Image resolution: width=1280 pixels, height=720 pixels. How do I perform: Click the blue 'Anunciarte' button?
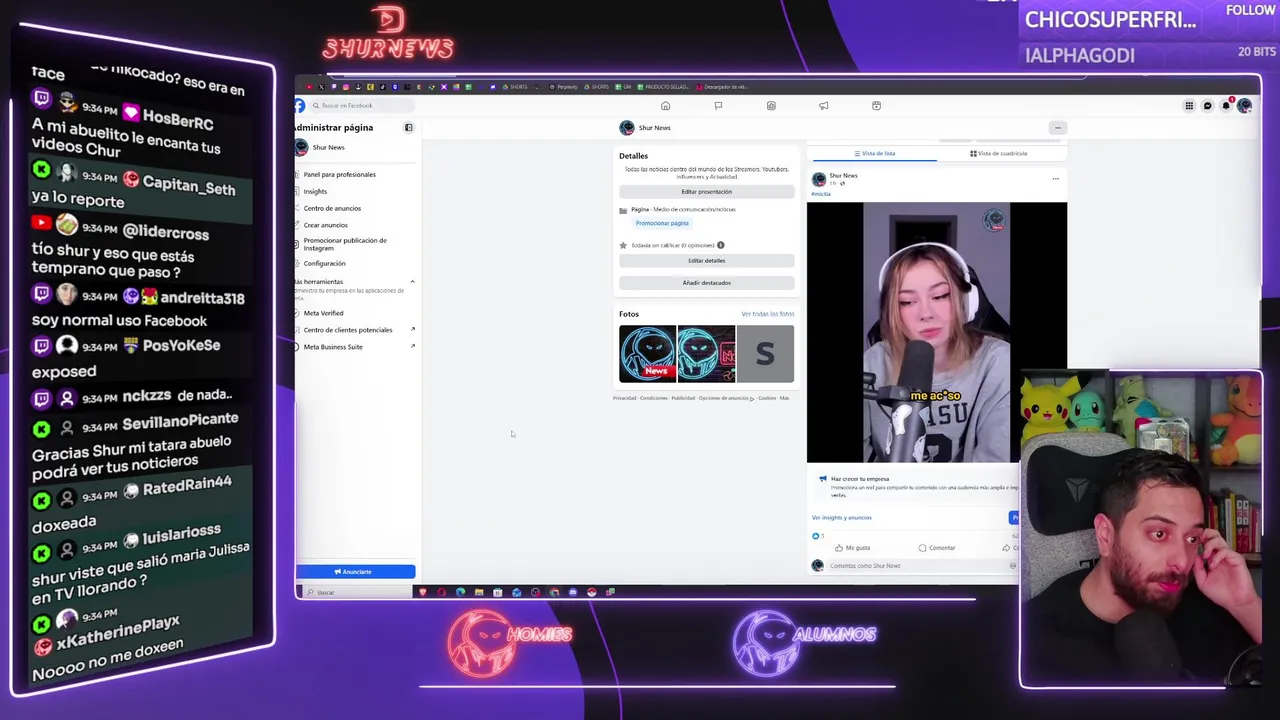(x=355, y=571)
